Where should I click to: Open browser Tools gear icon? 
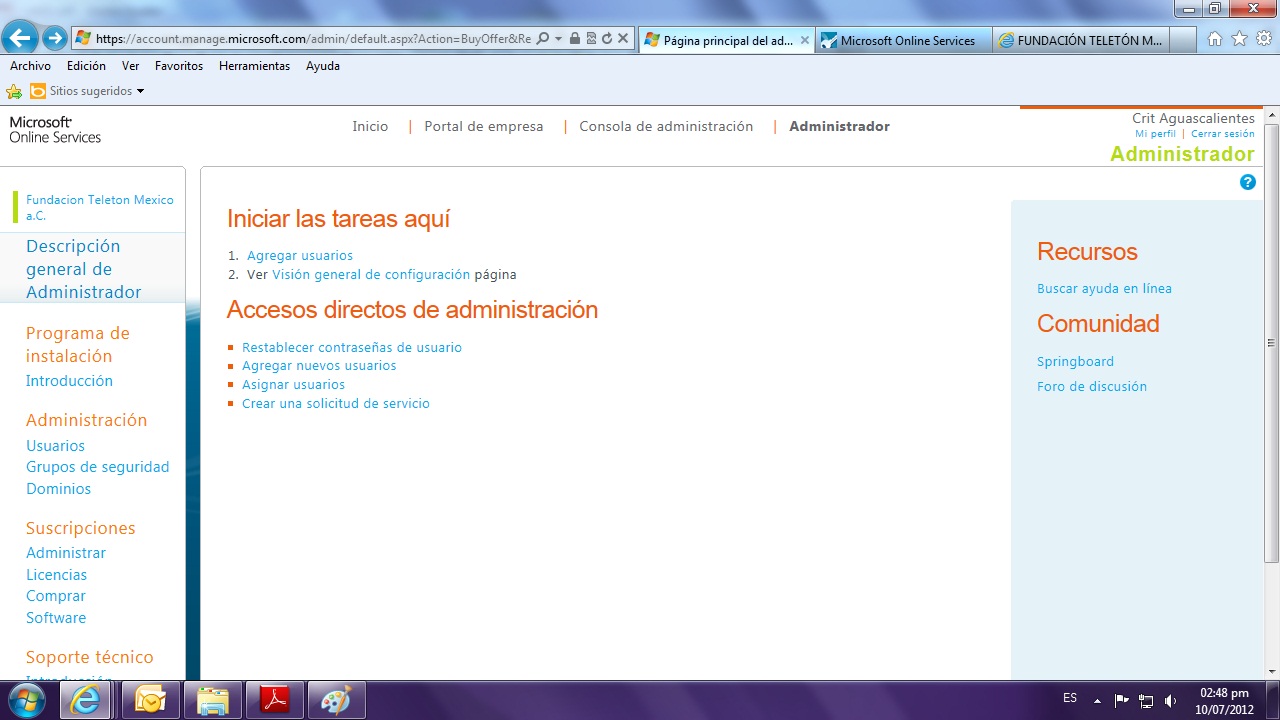pos(1264,39)
